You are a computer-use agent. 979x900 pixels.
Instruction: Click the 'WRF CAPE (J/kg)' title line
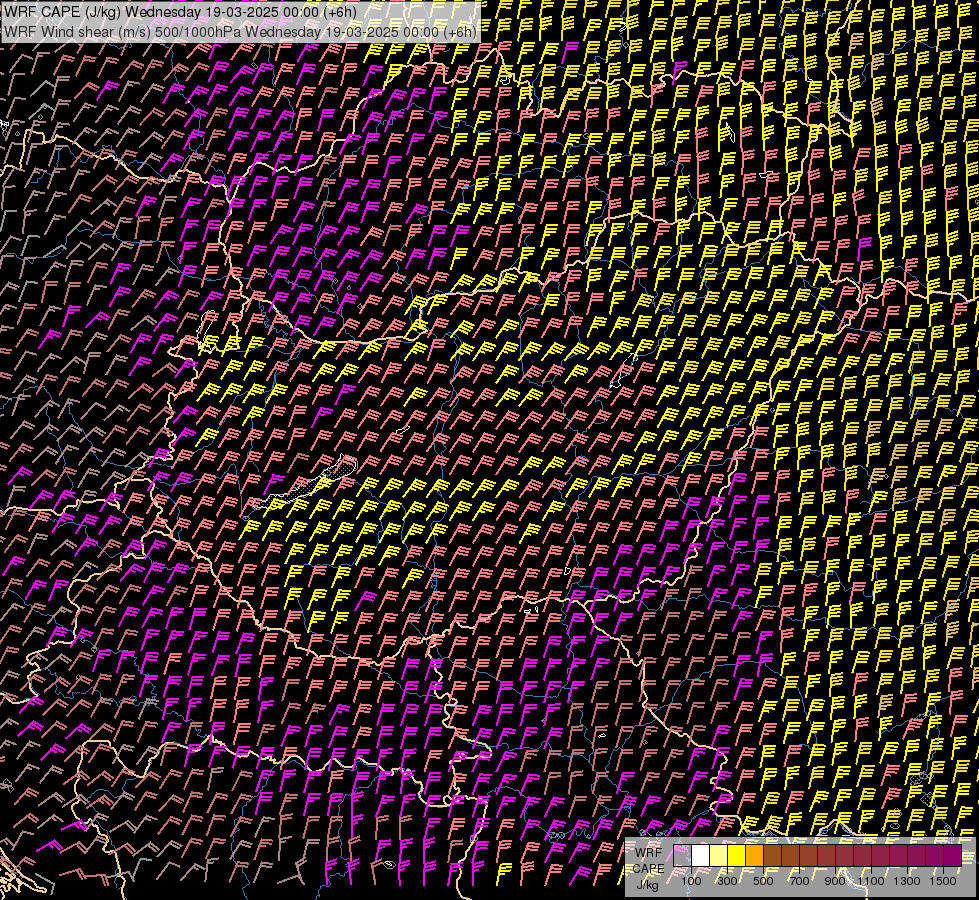(180, 12)
